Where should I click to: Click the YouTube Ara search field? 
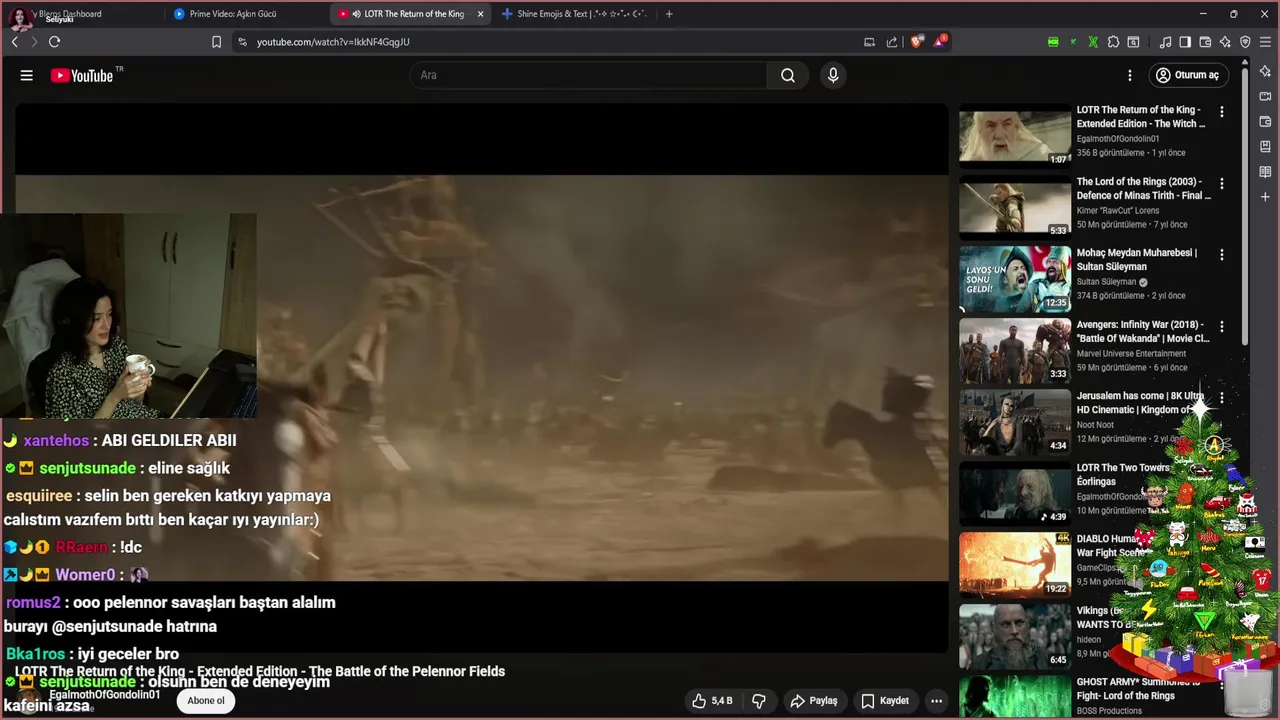coord(589,75)
